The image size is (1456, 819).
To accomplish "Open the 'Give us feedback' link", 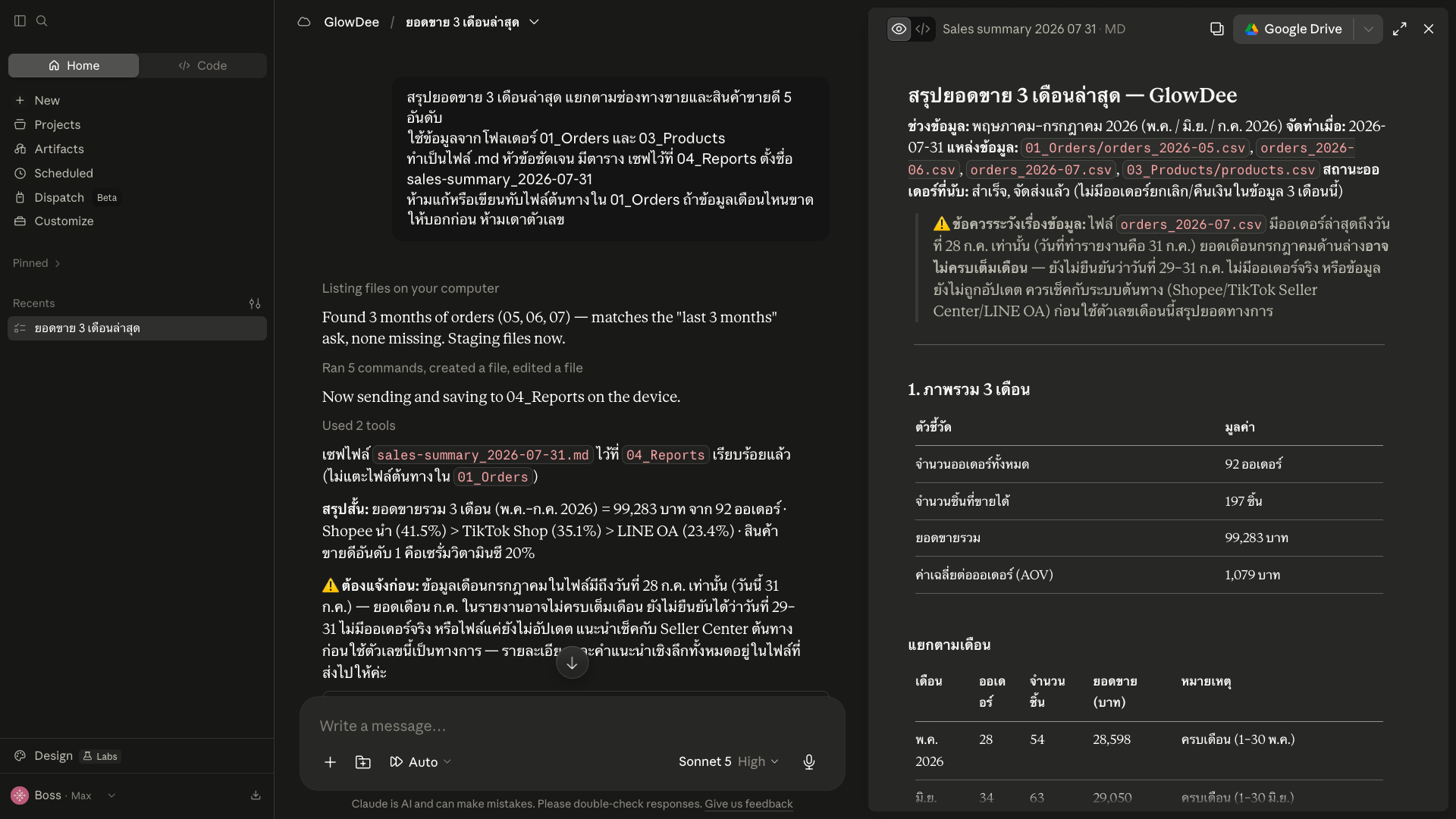I will tap(748, 804).
